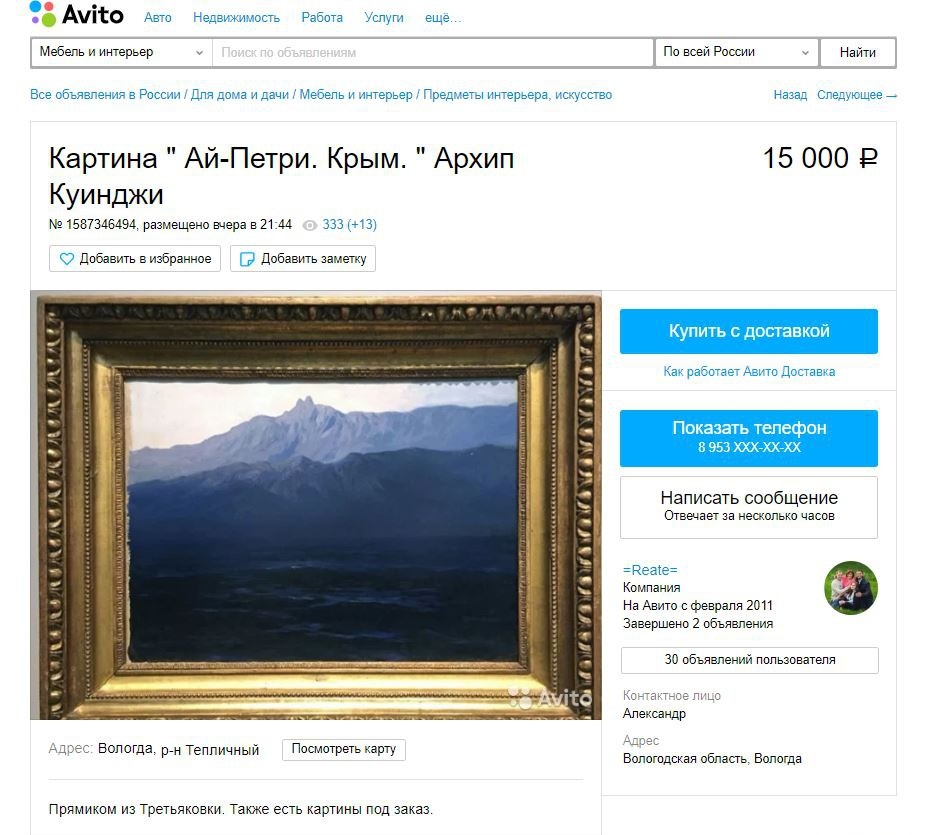Open the seller's round avatar photo

[850, 588]
